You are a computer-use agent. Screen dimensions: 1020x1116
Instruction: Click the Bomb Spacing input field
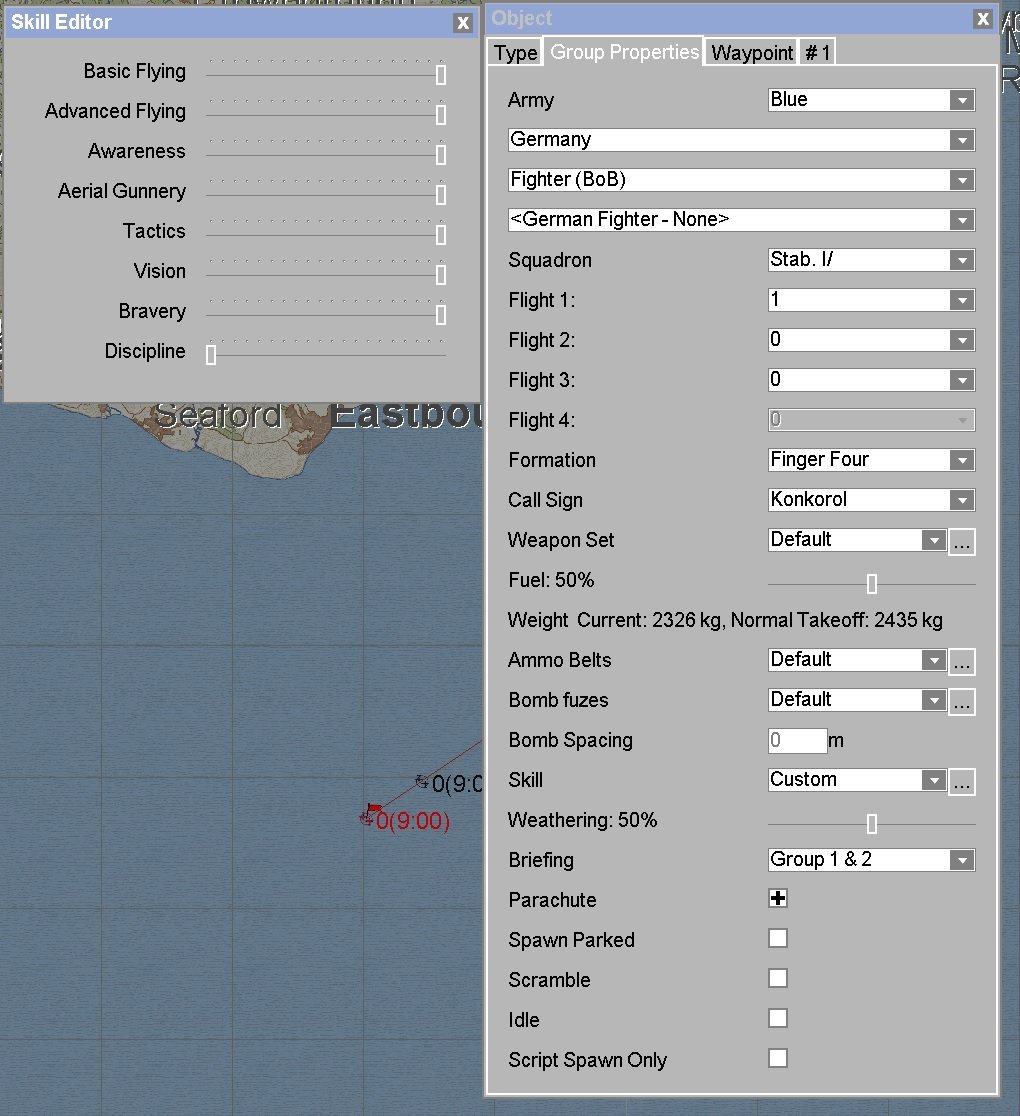797,740
